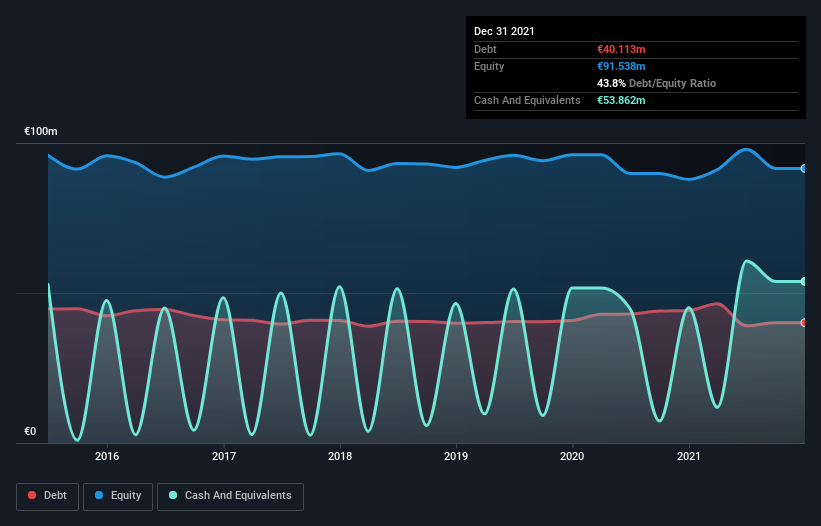The height and width of the screenshot is (526, 821).
Task: Click the teal Cash endpoint marker
Action: (804, 282)
